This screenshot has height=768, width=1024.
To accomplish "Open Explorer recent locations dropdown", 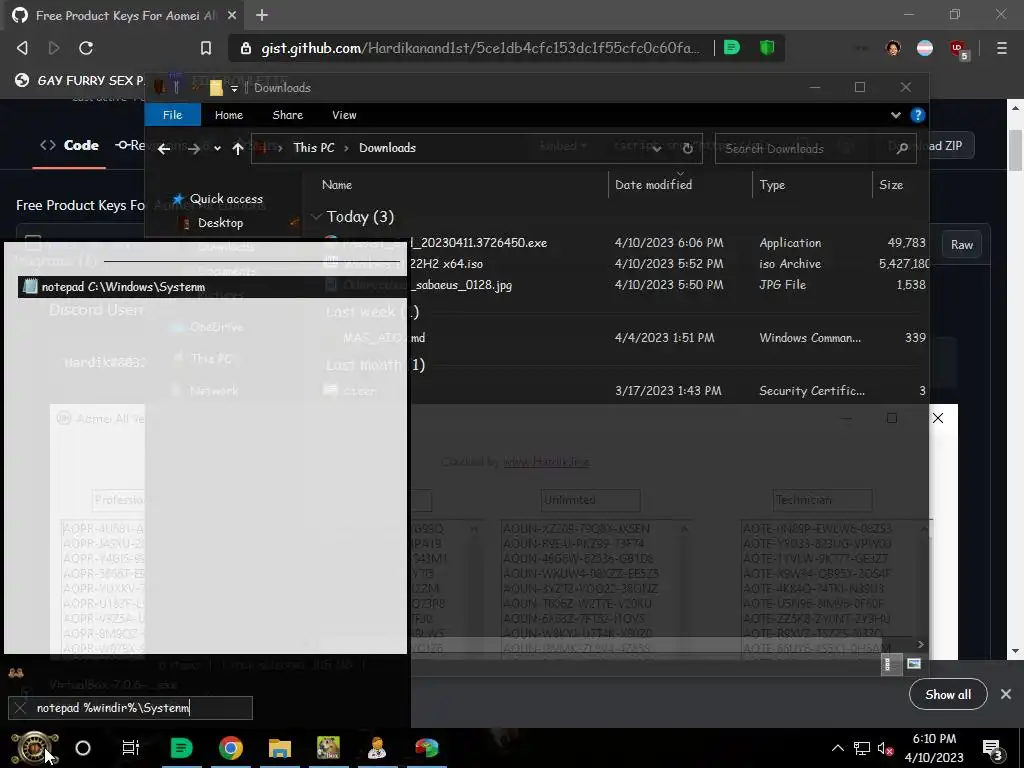I will [217, 149].
